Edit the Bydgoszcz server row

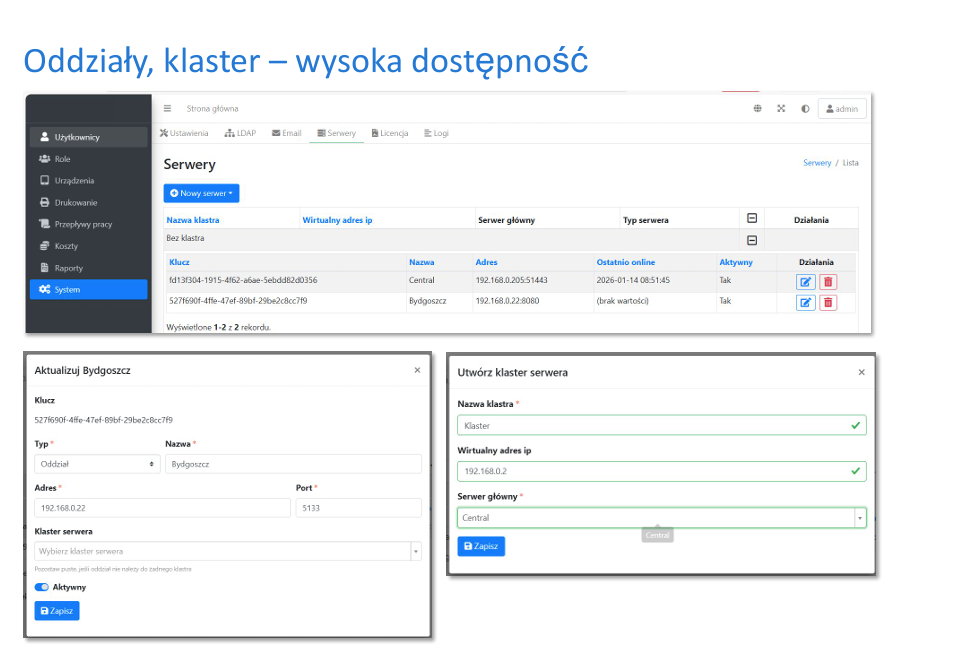806,302
